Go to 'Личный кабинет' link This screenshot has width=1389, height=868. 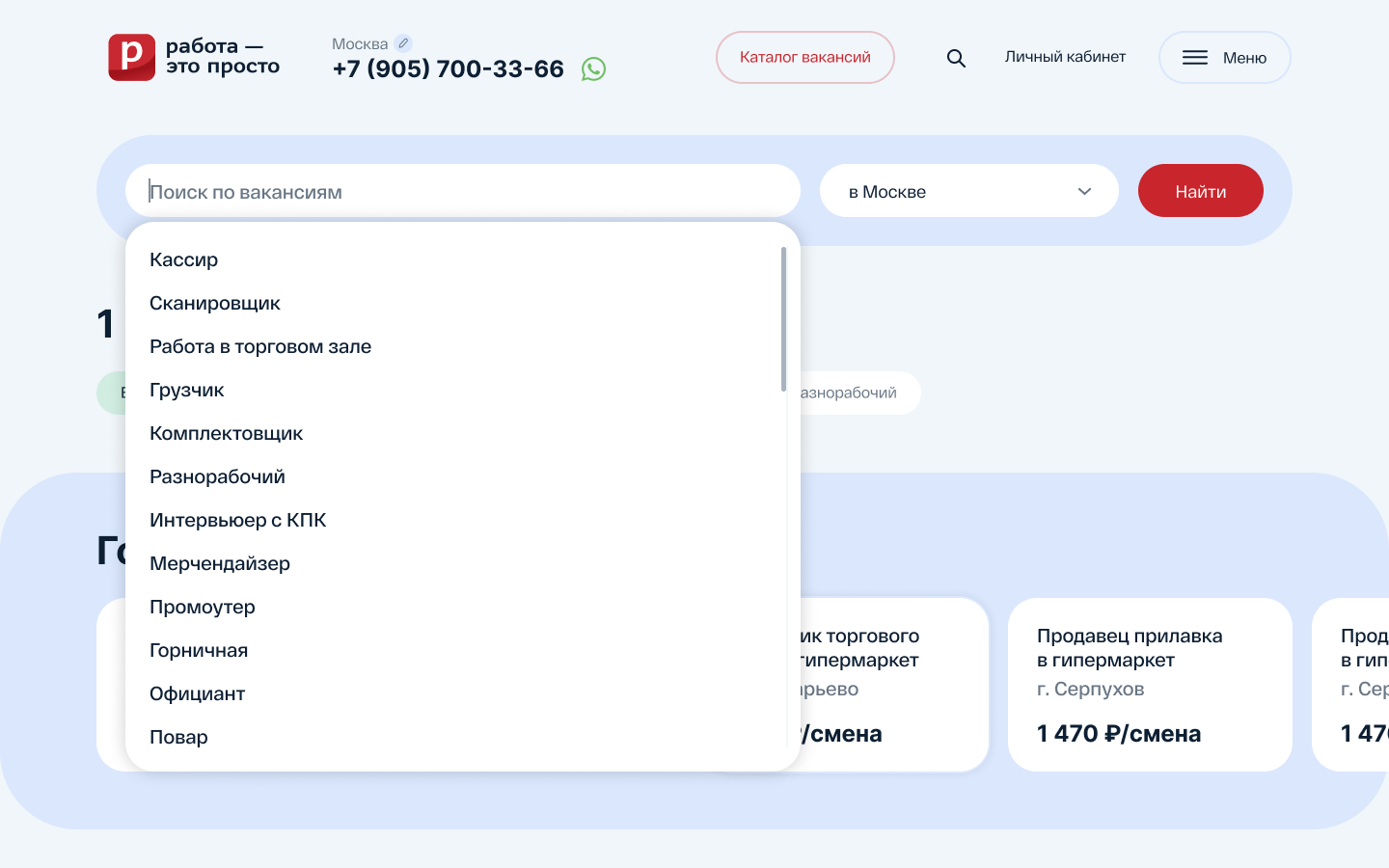(x=1065, y=57)
